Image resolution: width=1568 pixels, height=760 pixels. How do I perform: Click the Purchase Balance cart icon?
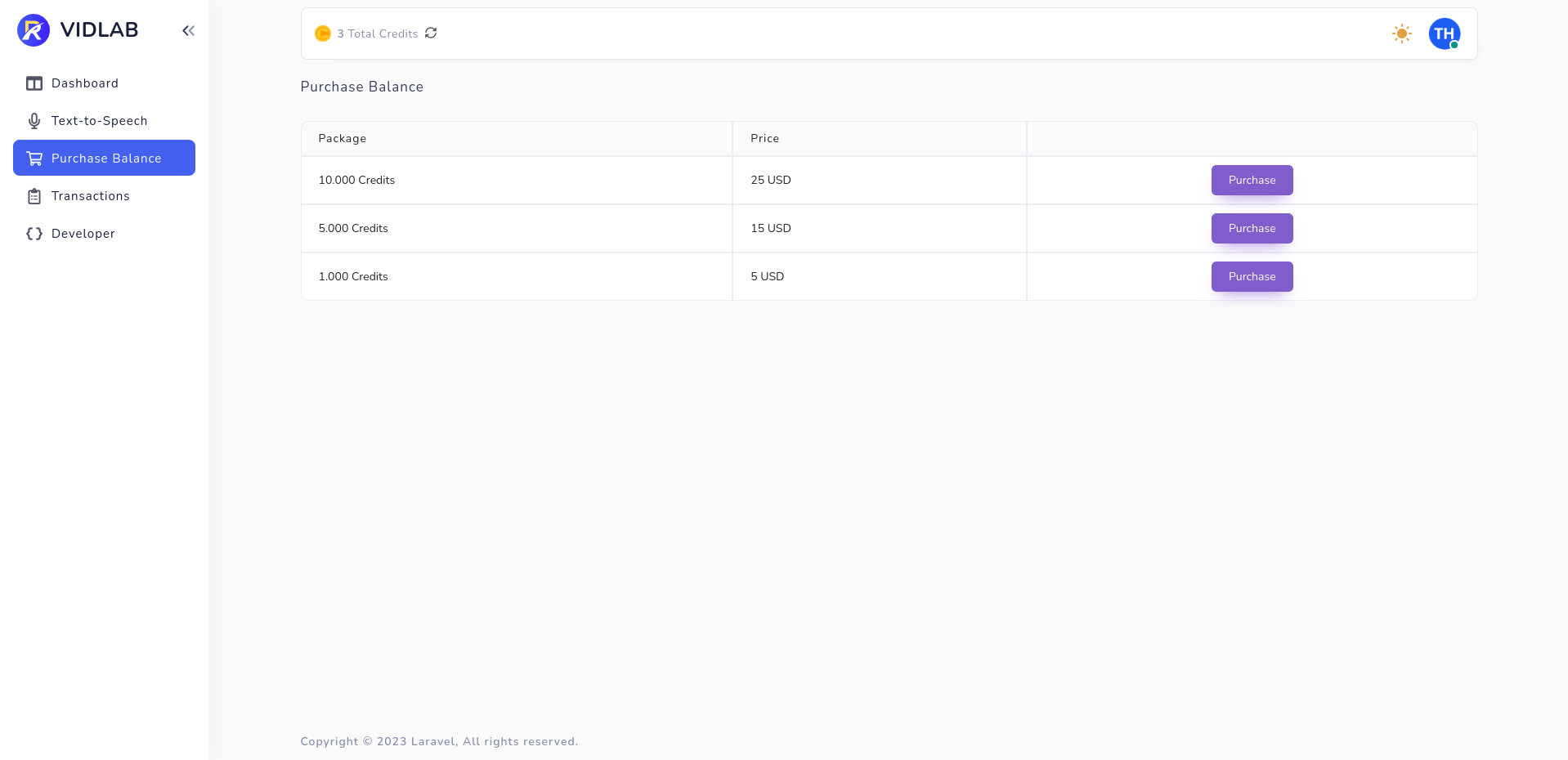(34, 159)
